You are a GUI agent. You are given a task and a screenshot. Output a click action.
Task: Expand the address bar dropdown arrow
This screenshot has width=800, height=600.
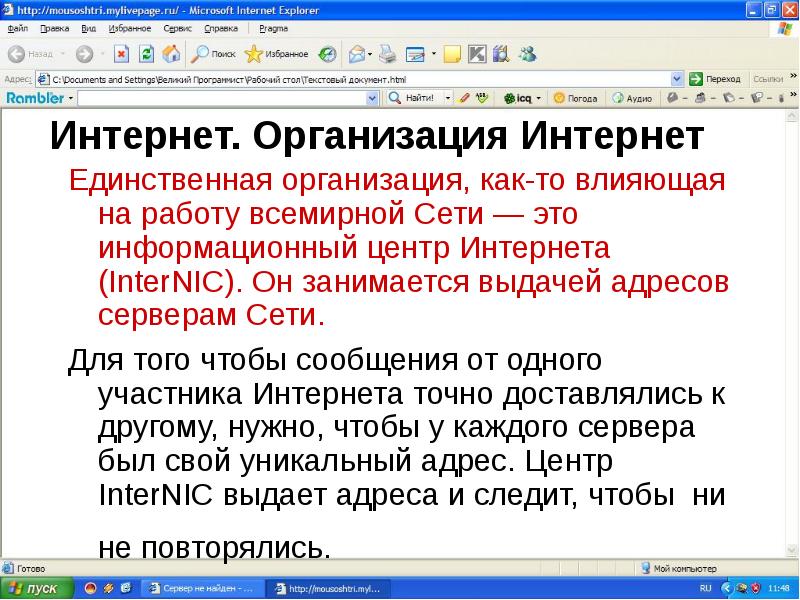click(677, 78)
